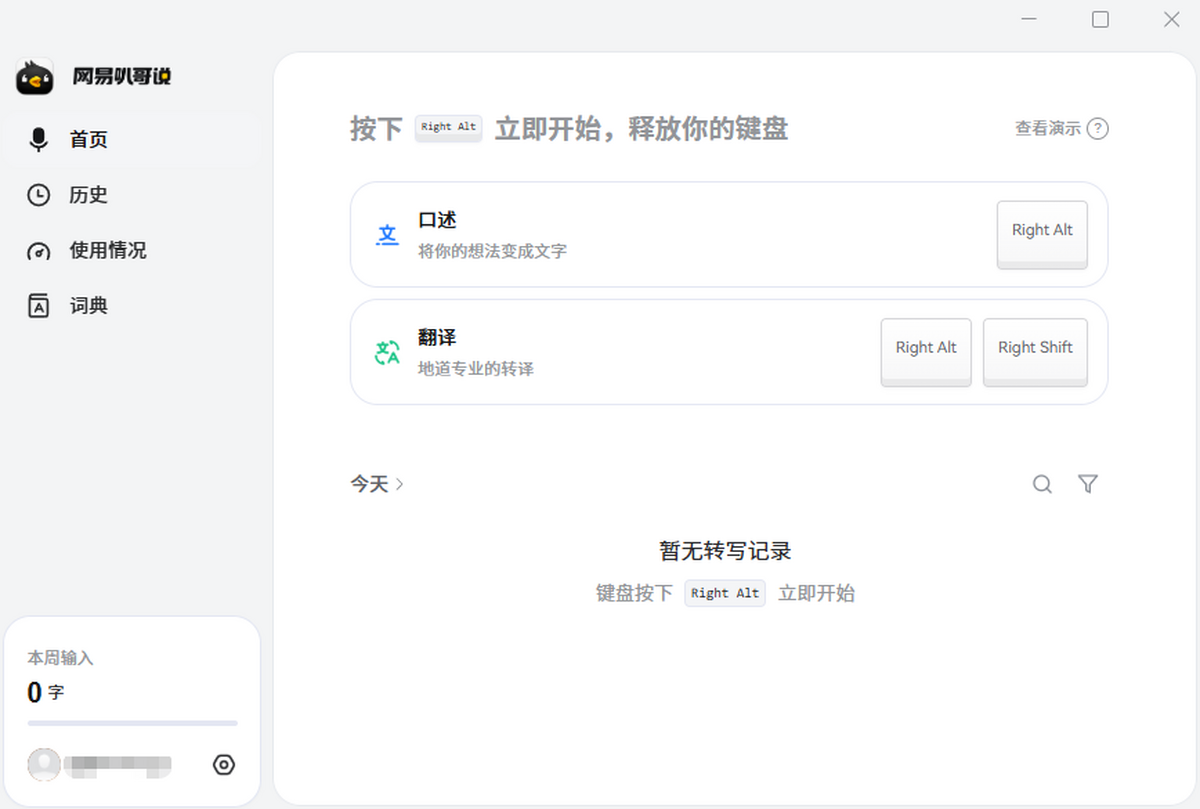Click the weekly input progress bar
The height and width of the screenshot is (809, 1200).
coord(132,723)
